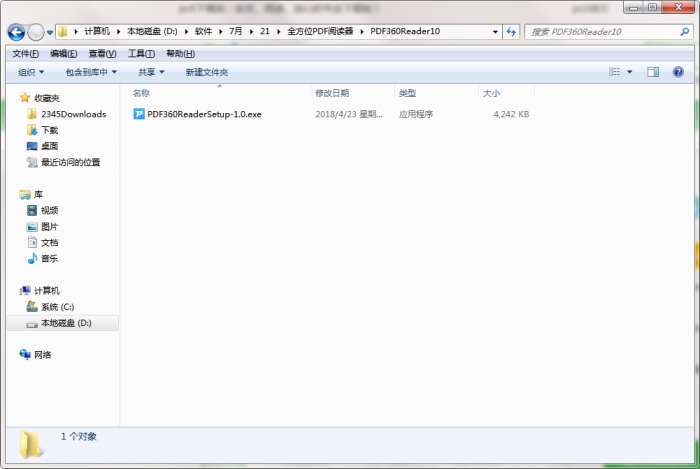
Task: Select 库 in the navigation pane
Action: click(x=38, y=195)
